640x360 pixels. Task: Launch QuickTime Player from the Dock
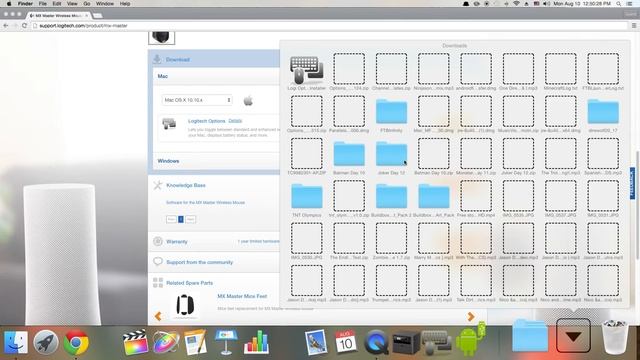coord(376,342)
